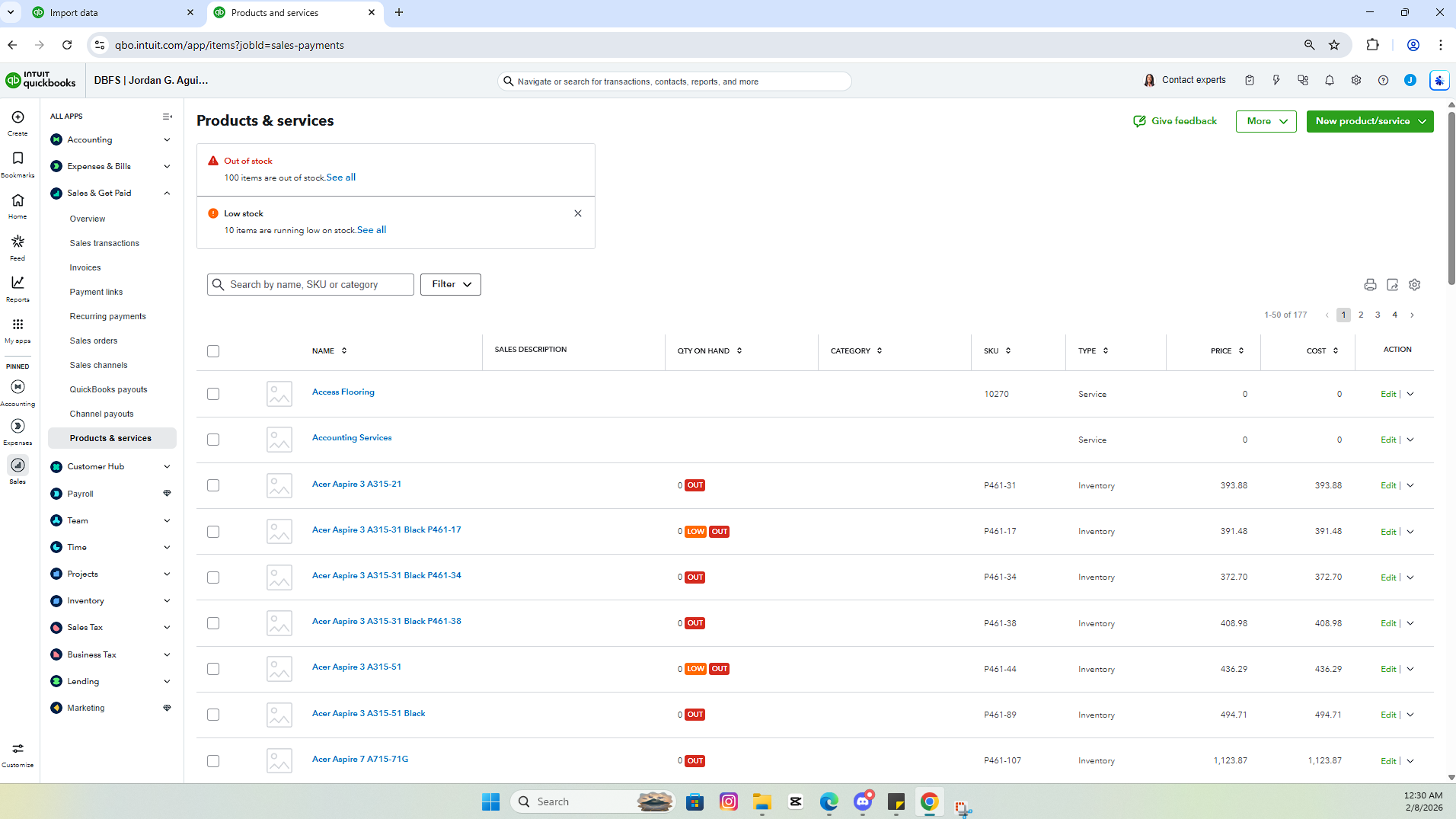
Task: Open Bookmarks in left rail
Action: 18,163
